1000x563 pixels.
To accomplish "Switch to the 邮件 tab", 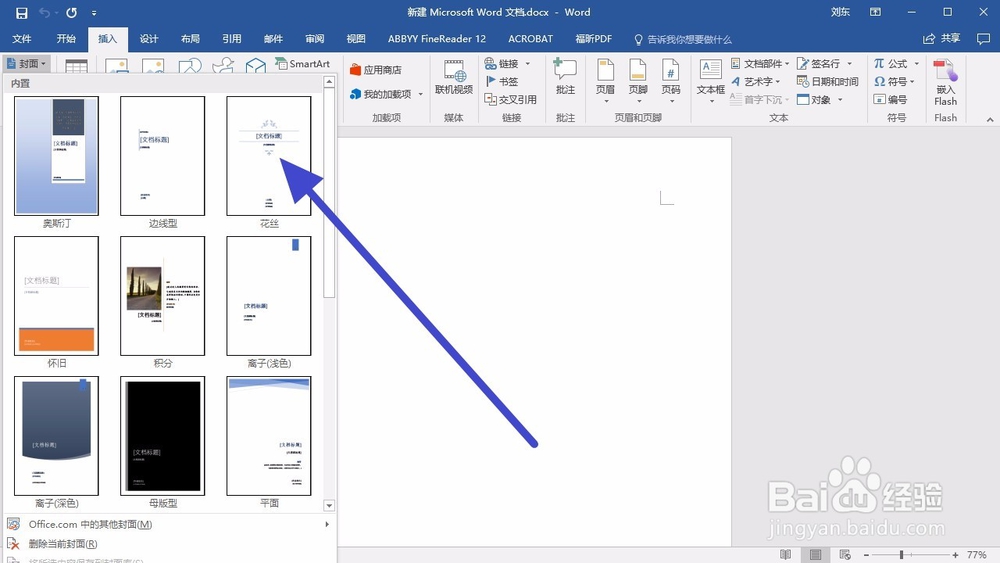I will coord(273,39).
